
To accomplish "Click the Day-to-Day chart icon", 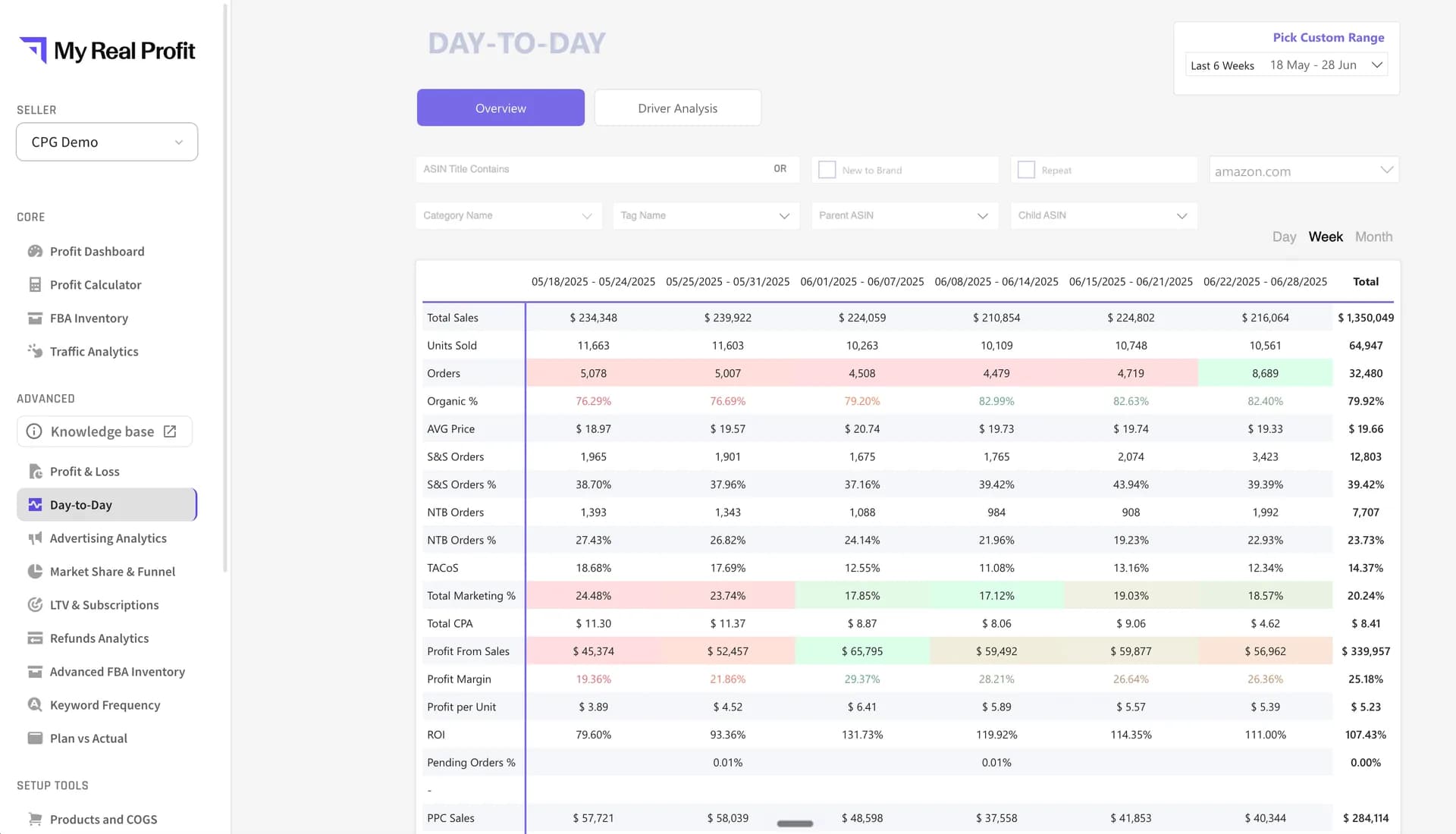I will (35, 504).
